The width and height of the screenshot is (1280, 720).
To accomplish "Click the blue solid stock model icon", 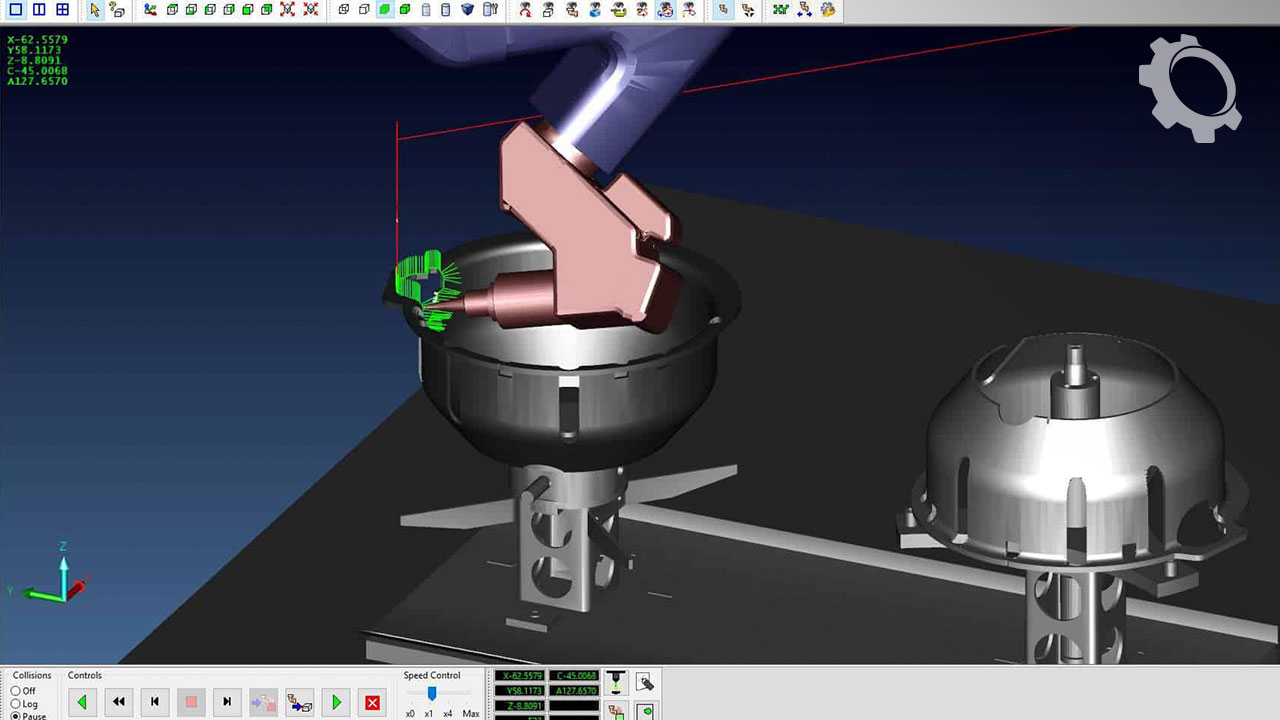I will [x=468, y=10].
